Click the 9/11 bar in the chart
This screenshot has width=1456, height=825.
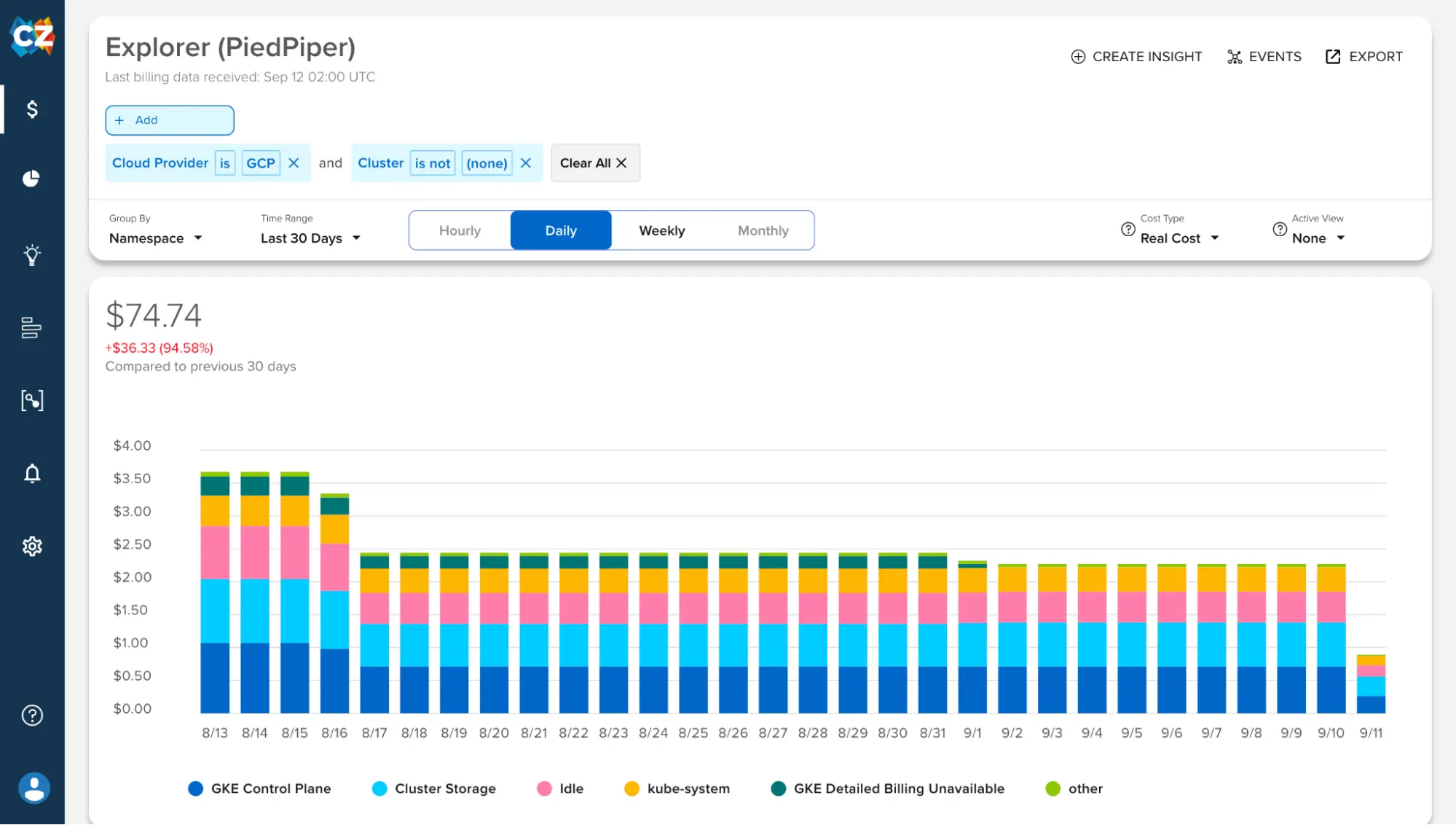coord(1371,684)
